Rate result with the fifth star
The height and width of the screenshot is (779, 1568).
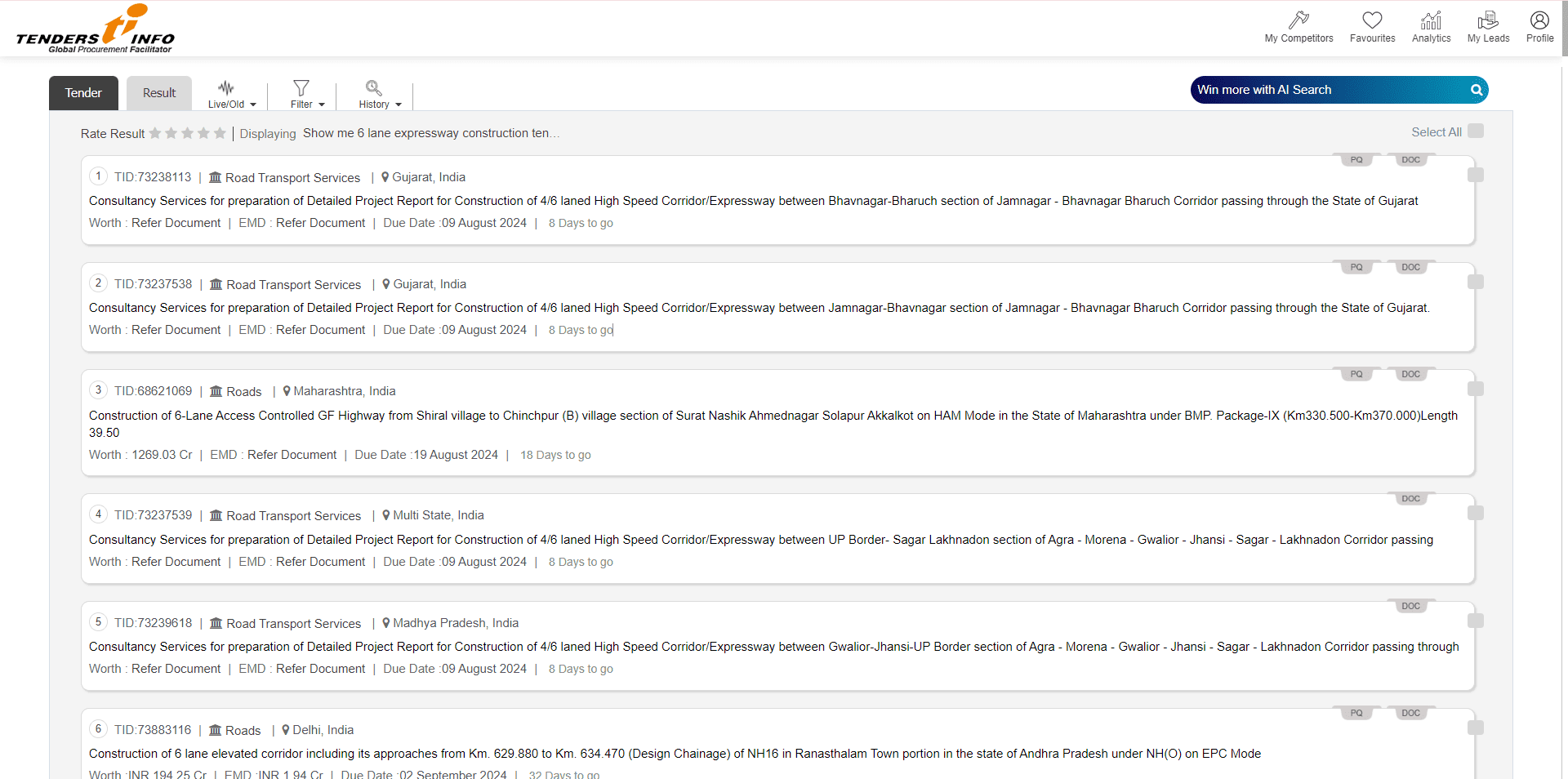click(x=220, y=133)
